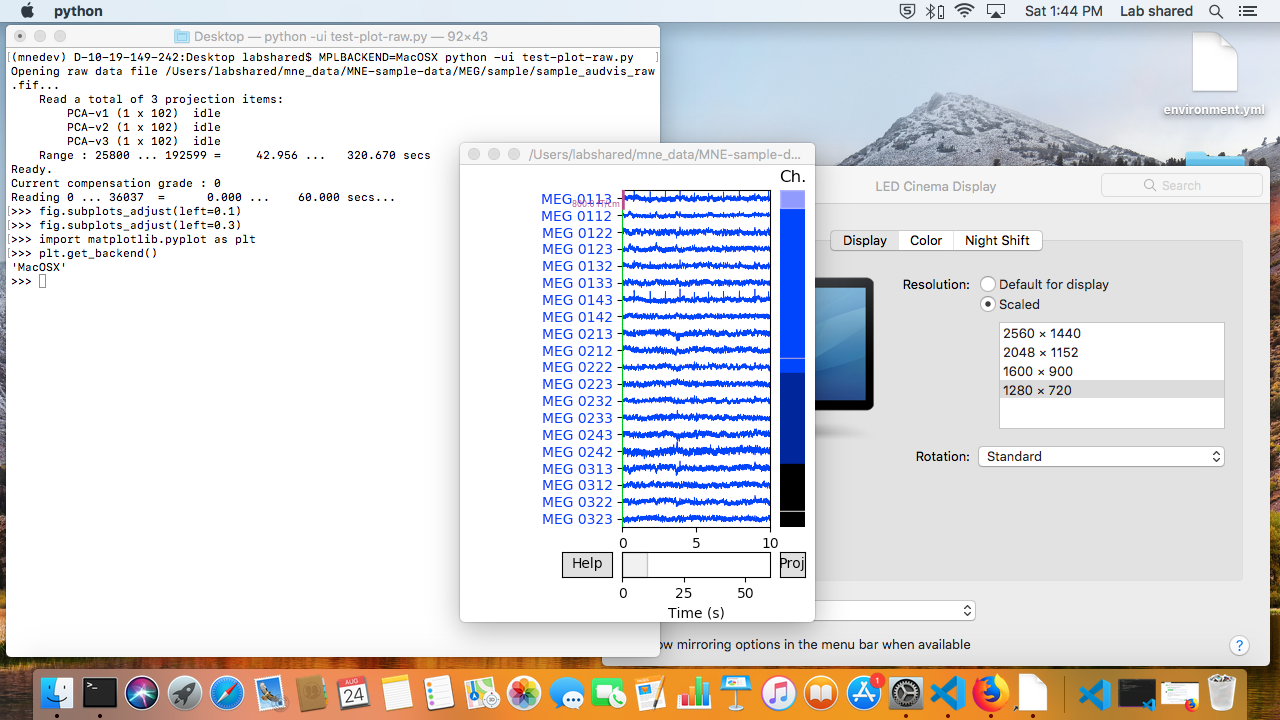Open Firefox from the dock

pos(990,693)
